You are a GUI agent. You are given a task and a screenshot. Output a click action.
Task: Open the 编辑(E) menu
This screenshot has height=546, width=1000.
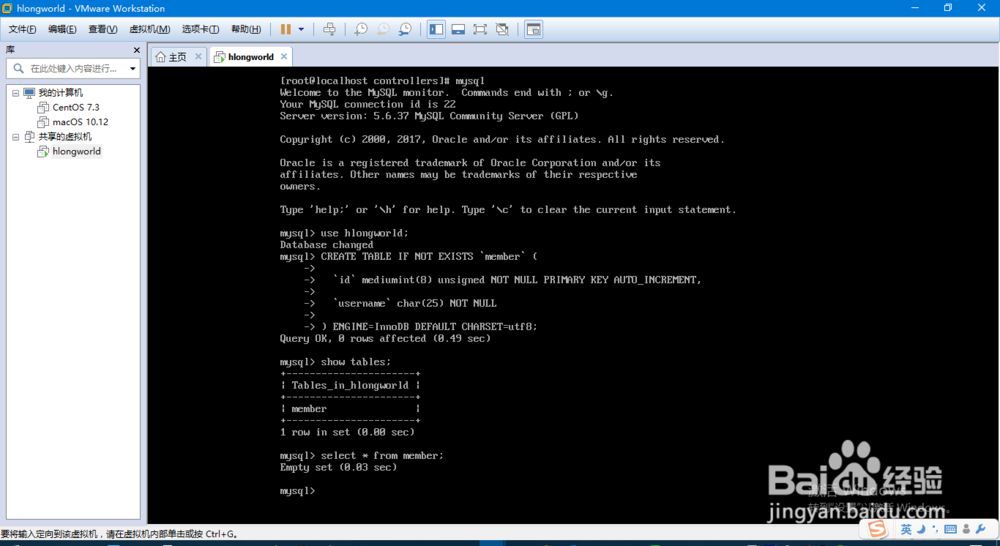[62, 29]
